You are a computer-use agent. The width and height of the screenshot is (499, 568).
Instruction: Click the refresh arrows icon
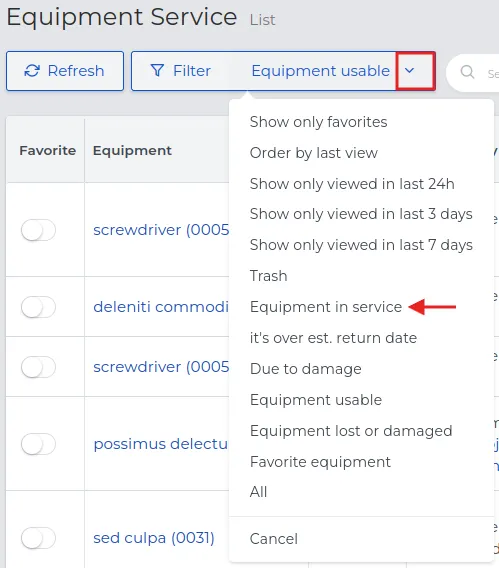32,71
